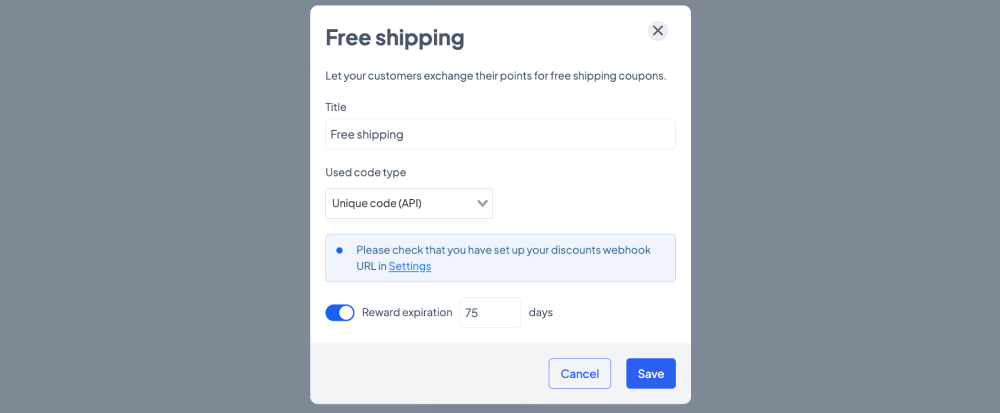Click the customers exchange points description text
1000x413 pixels.
496,76
